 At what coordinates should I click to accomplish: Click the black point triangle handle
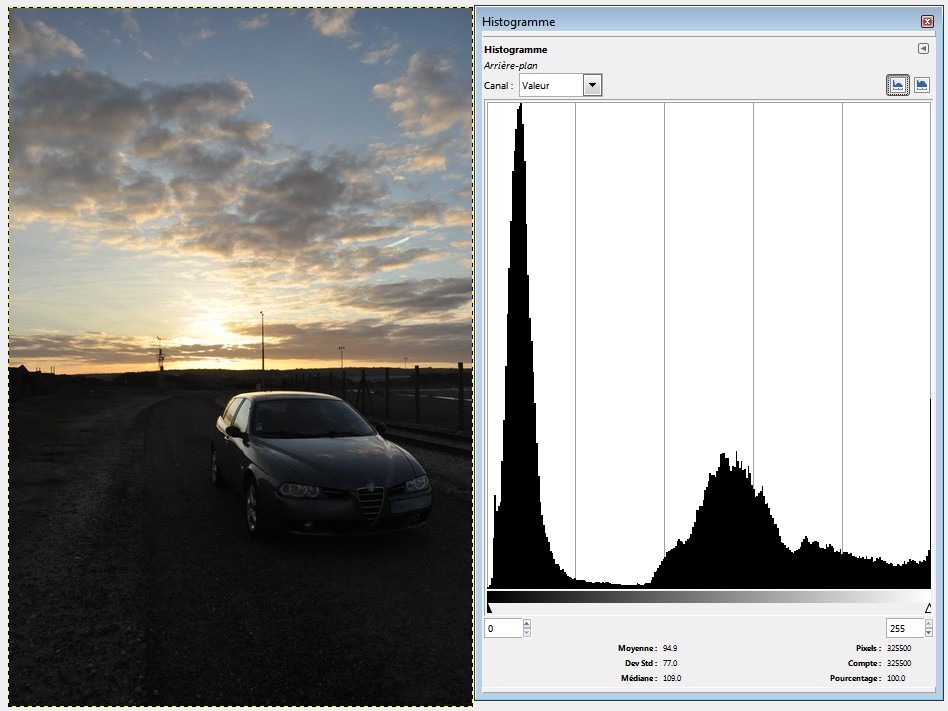click(489, 607)
